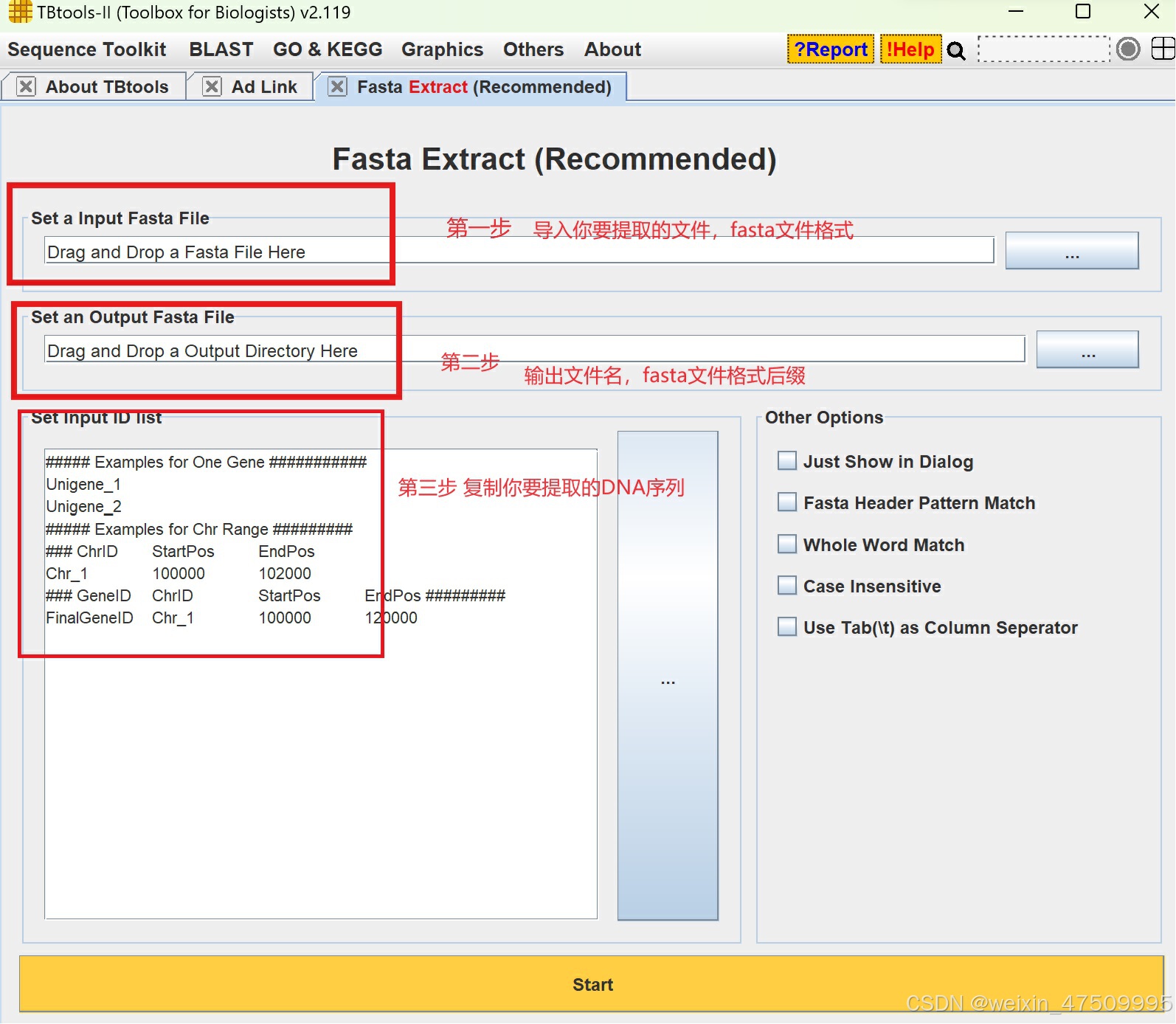Enable Just Show in Dialog
Screen dimensions: 1176x1024
tap(787, 461)
